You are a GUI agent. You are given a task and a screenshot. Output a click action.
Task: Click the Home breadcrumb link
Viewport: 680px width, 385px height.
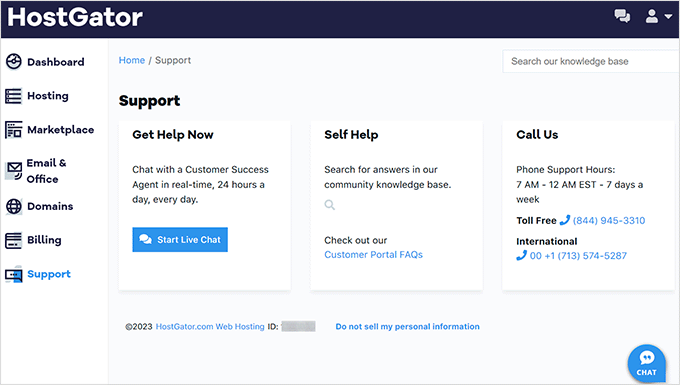[132, 60]
